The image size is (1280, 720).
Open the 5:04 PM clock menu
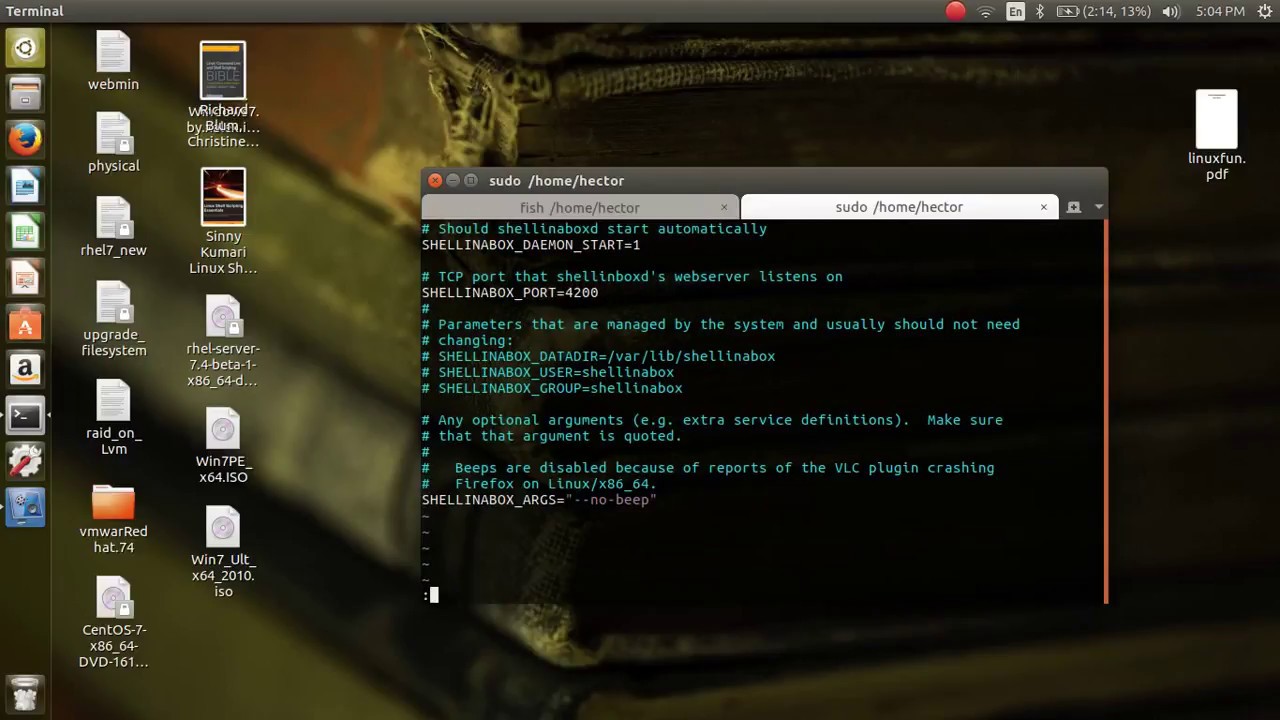pos(1220,11)
